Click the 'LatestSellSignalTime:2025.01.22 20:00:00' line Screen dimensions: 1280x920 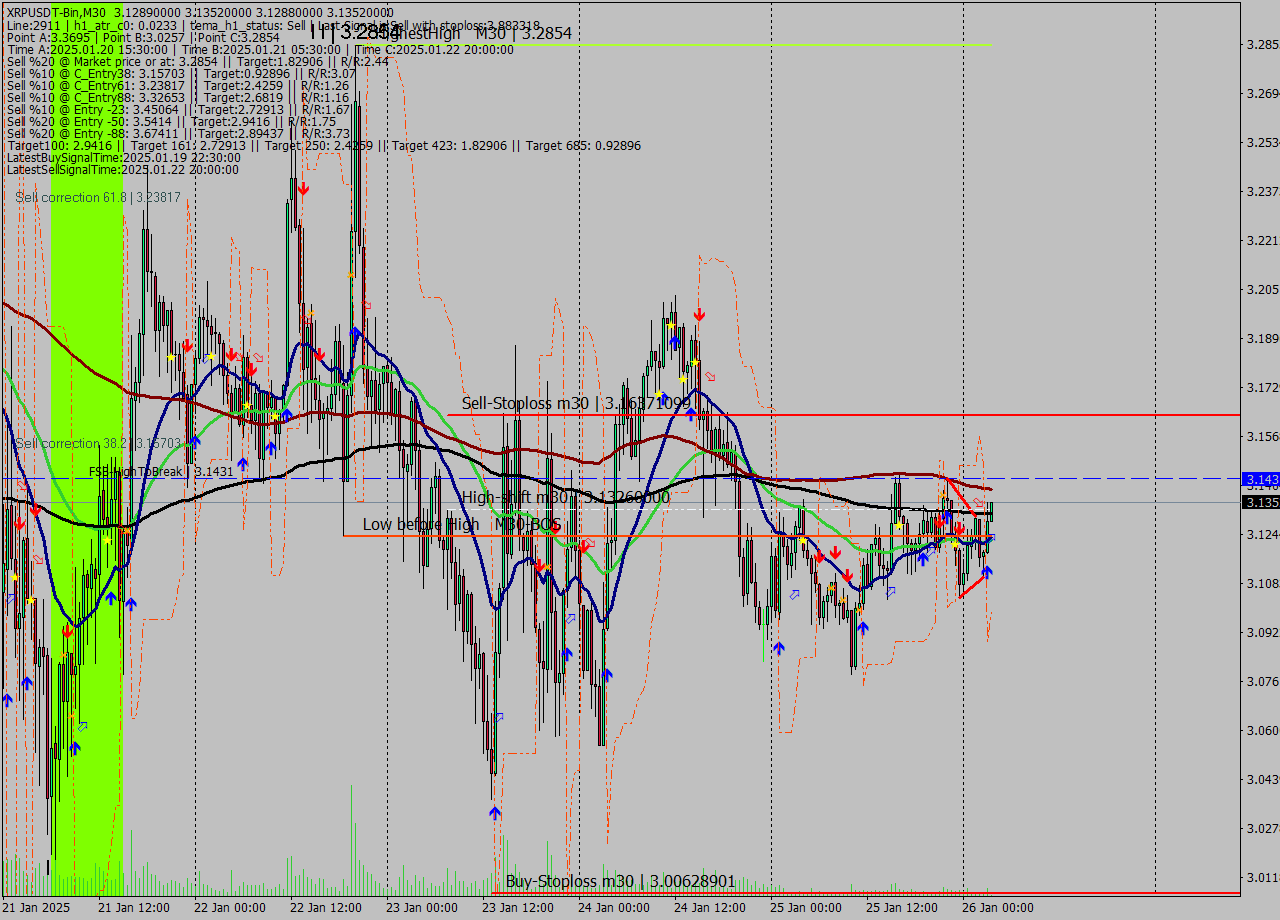[x=123, y=170]
